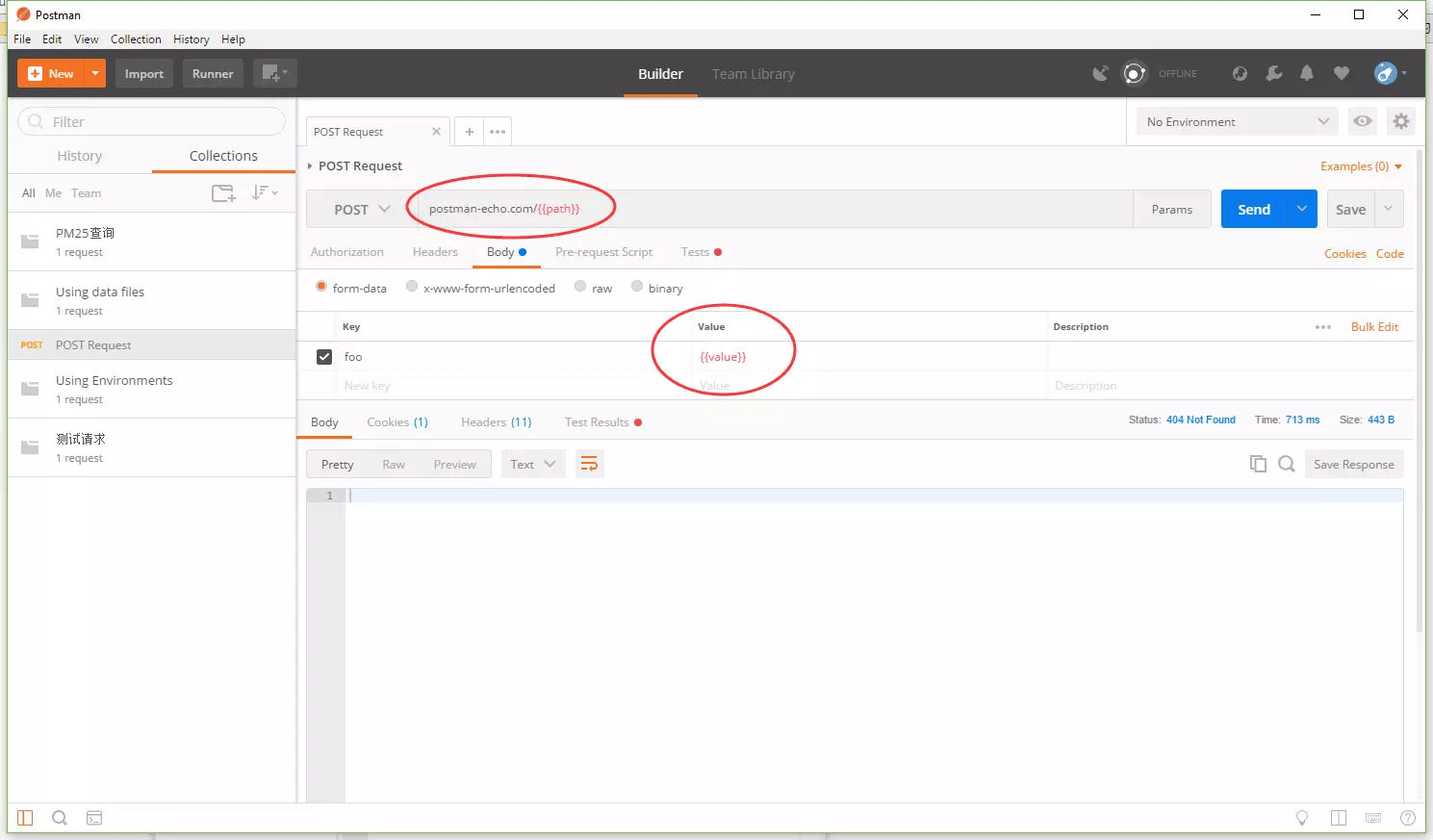Viewport: 1433px width, 840px height.
Task: Switch response view to Raw
Action: pos(394,465)
